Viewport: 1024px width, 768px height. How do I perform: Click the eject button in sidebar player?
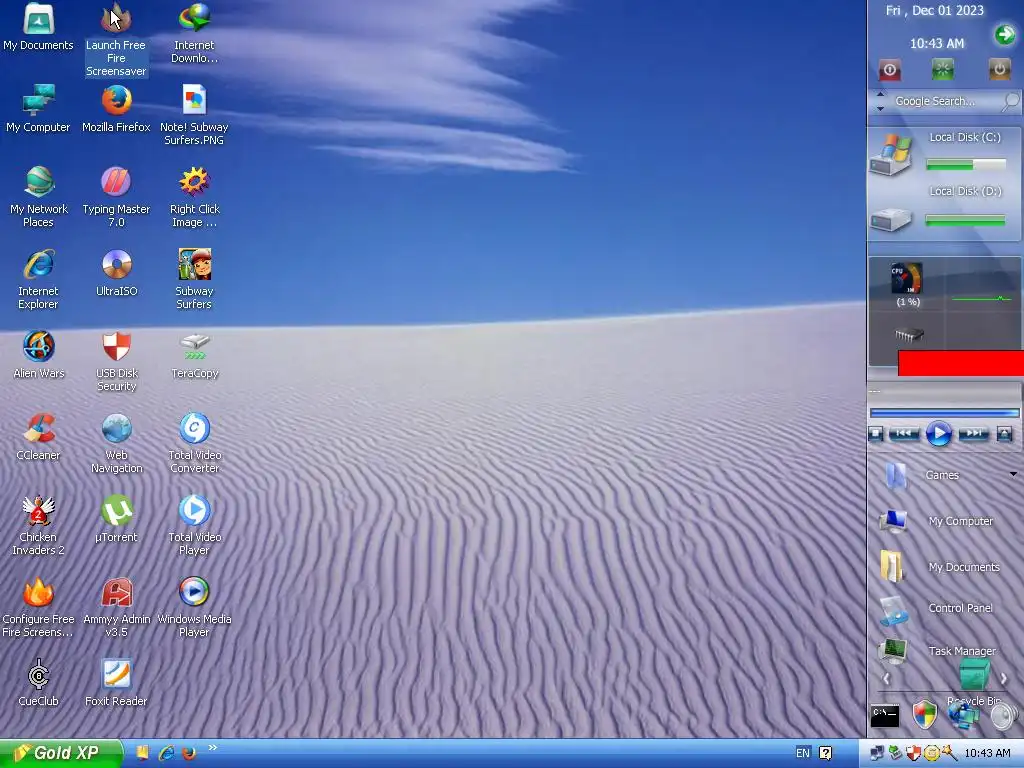coord(1004,434)
